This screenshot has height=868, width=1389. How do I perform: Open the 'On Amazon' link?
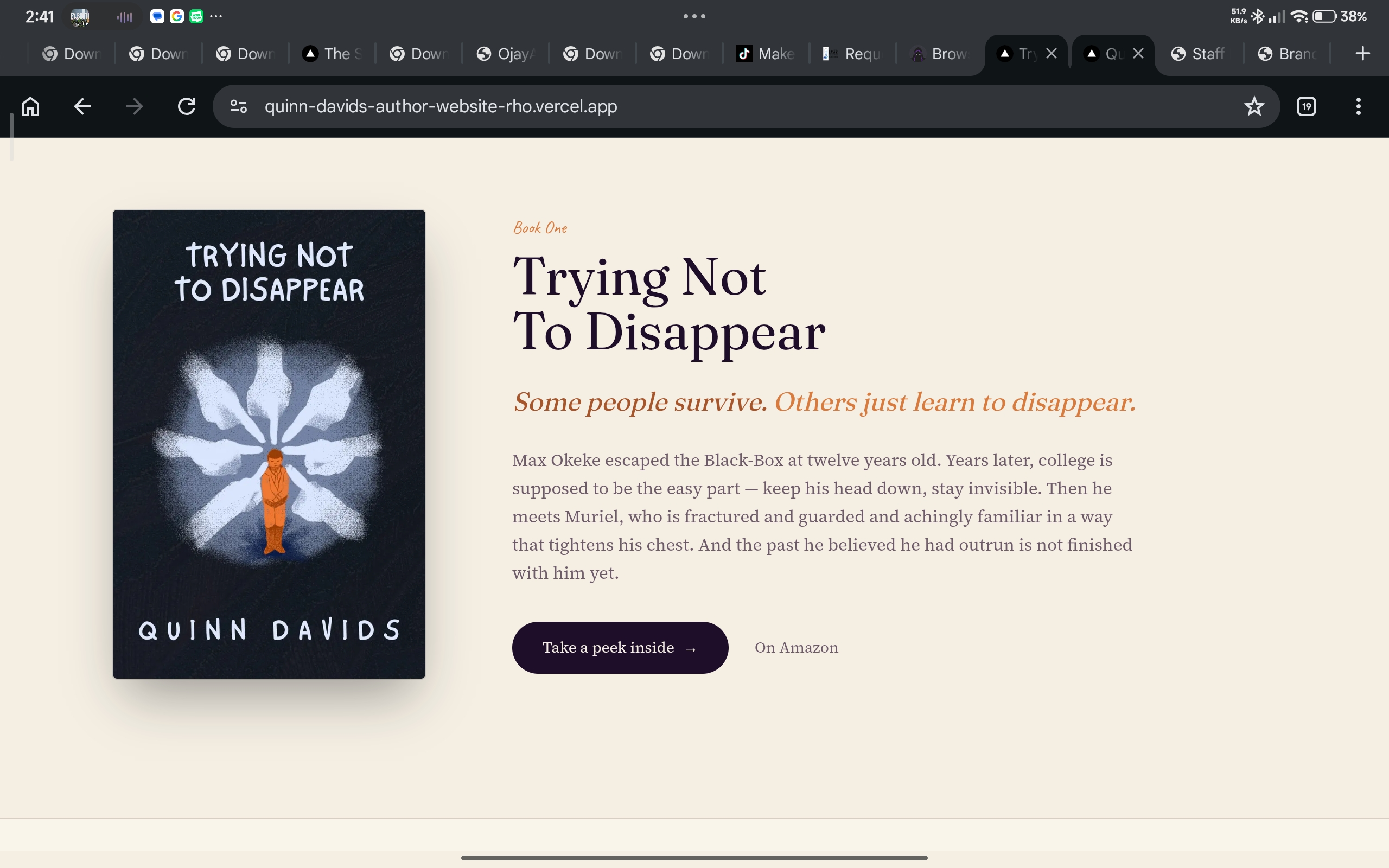(796, 648)
